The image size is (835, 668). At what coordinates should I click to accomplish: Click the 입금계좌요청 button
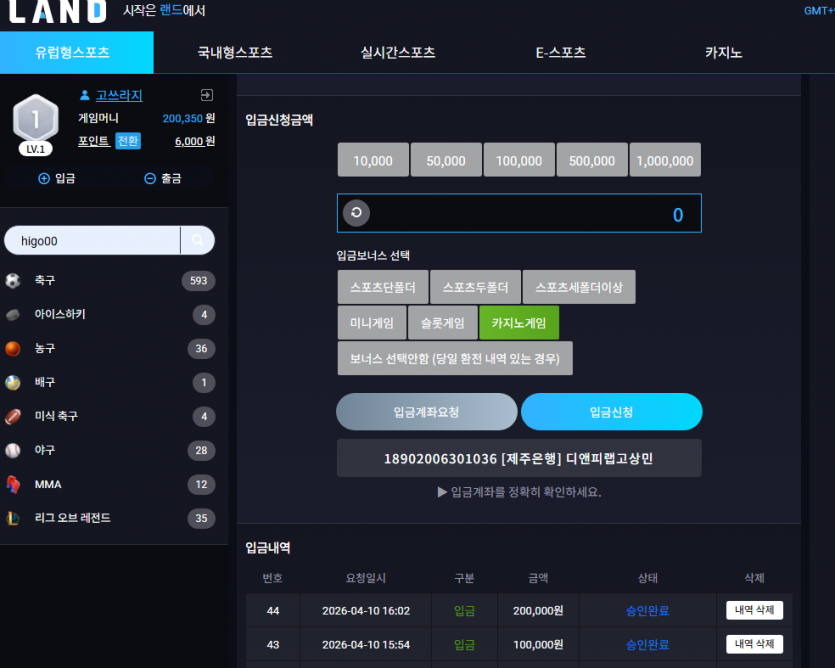click(x=427, y=412)
